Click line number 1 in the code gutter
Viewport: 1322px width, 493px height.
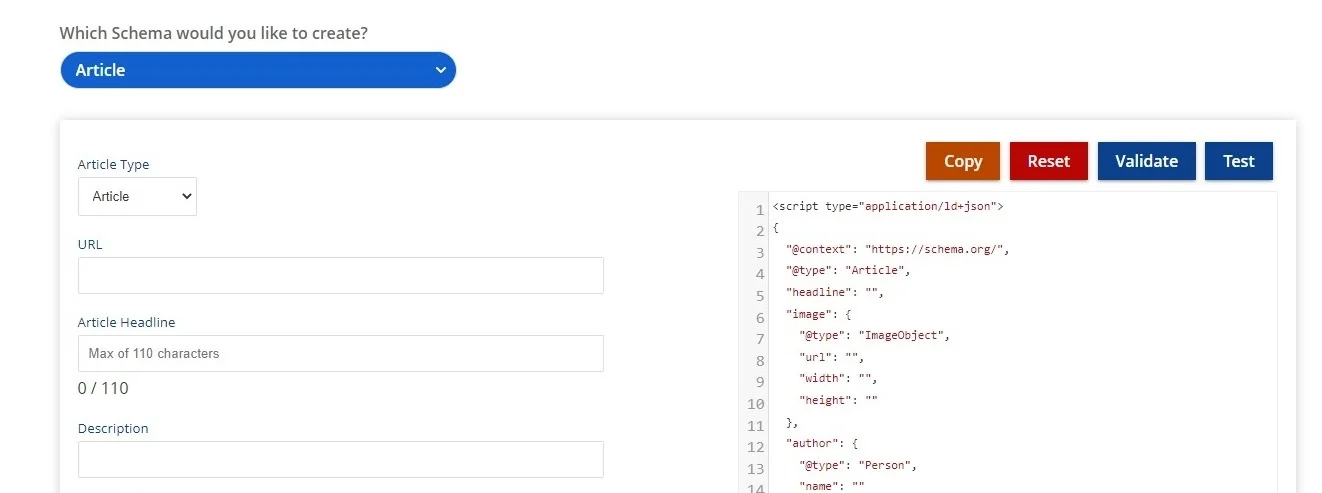pos(759,210)
